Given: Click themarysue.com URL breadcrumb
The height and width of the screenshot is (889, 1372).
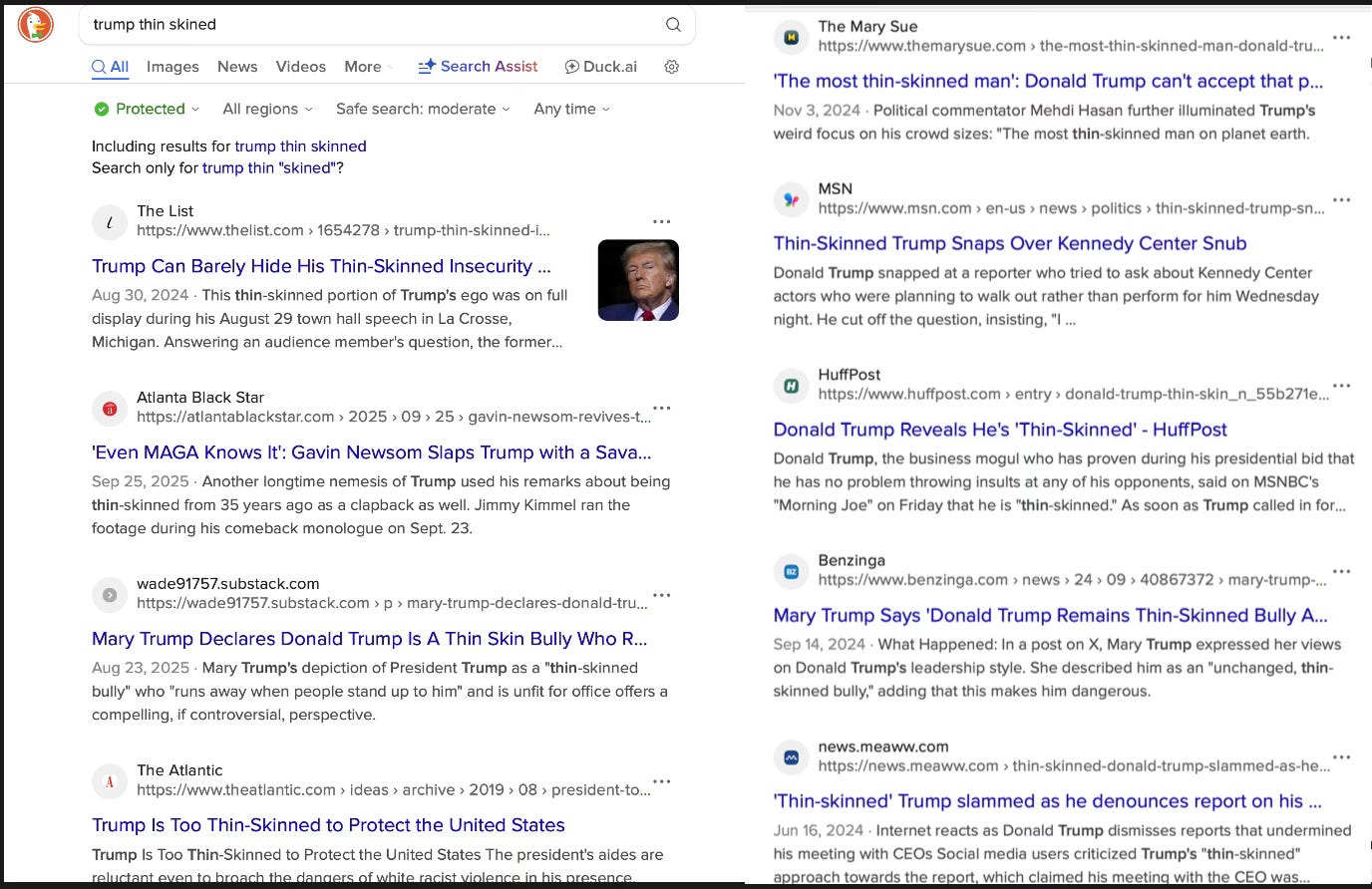Looking at the screenshot, I should coord(1071,46).
